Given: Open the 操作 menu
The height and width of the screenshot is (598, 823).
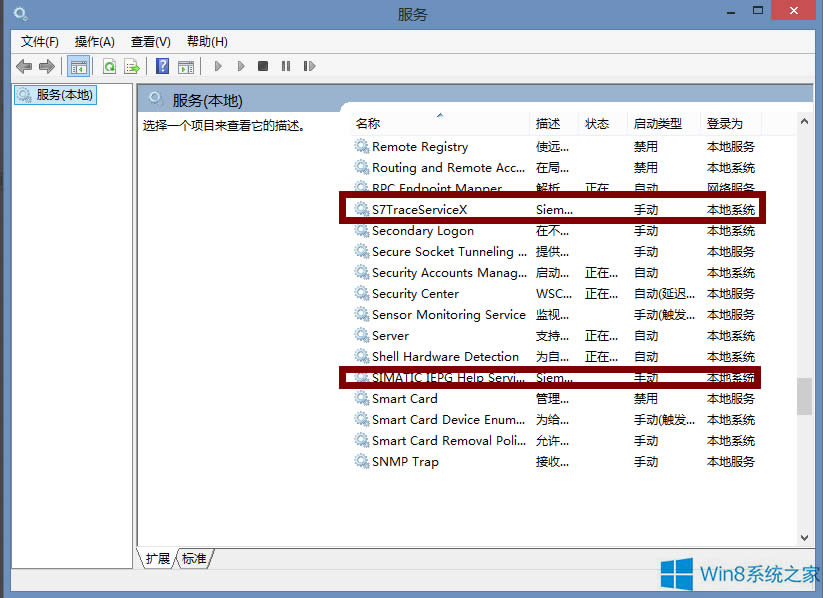Looking at the screenshot, I should coord(94,41).
